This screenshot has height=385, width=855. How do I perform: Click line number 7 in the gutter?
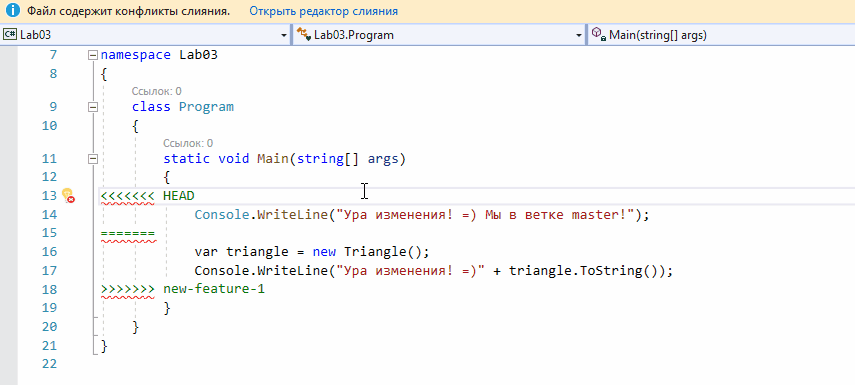[53, 55]
